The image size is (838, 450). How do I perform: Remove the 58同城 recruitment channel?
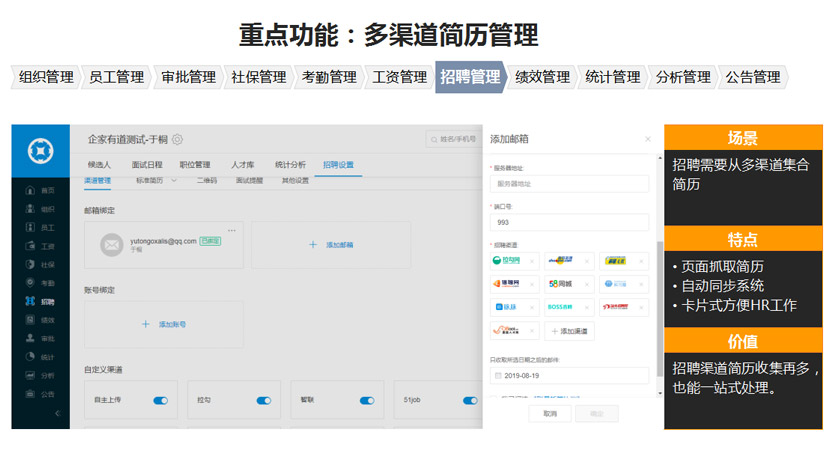587,284
